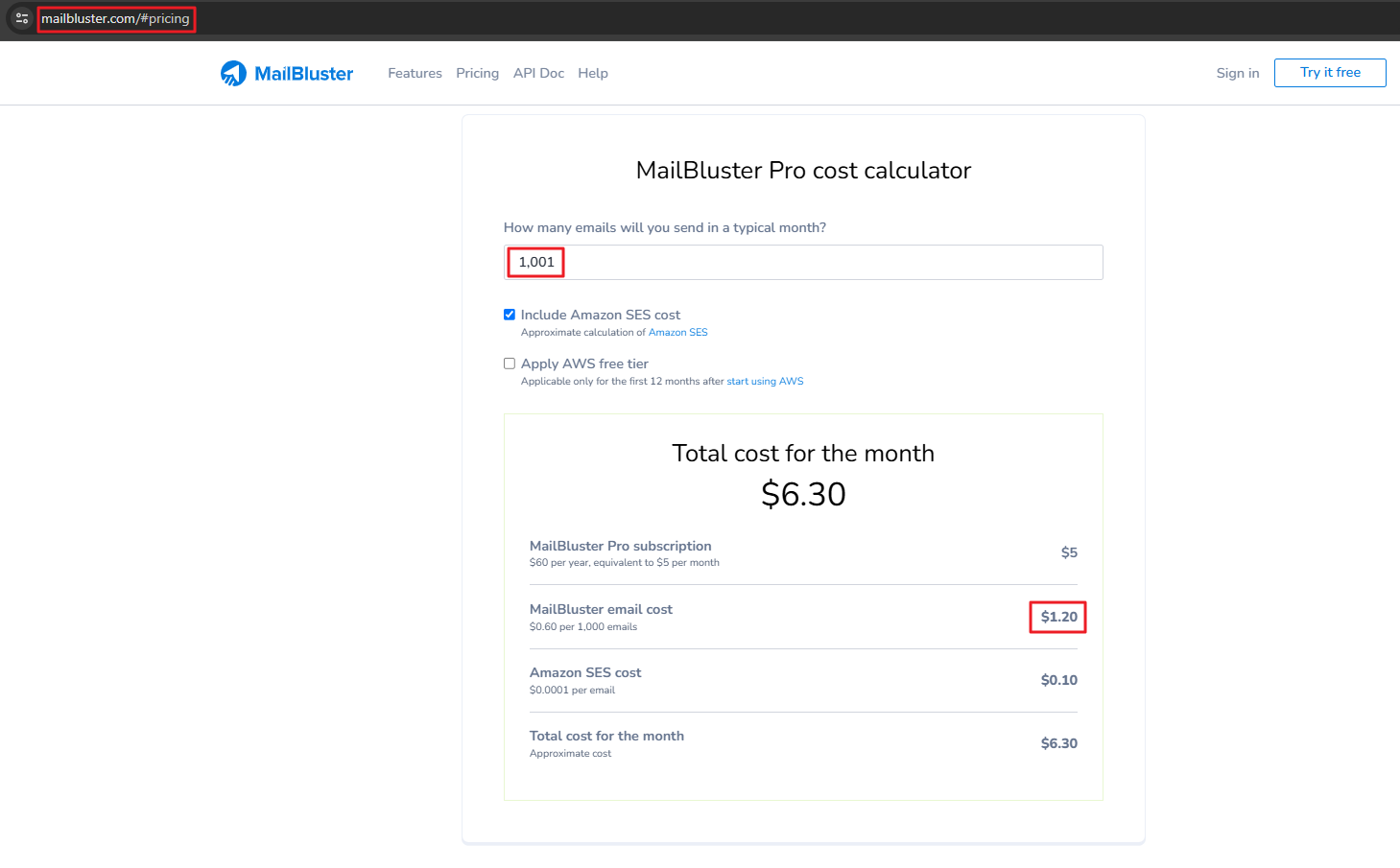Open the Amazon SES link

tap(677, 333)
